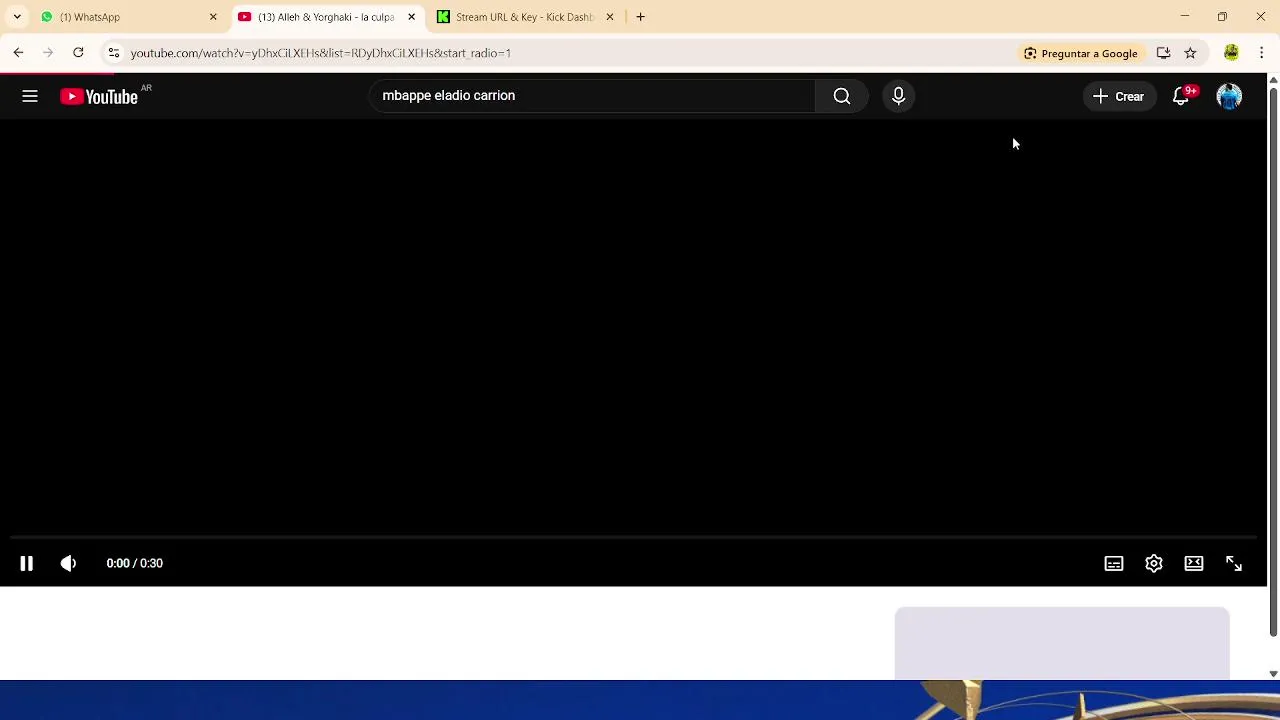This screenshot has width=1280, height=720.
Task: Switch to the Stream URL & Key Kick tab
Action: pyautogui.click(x=524, y=17)
